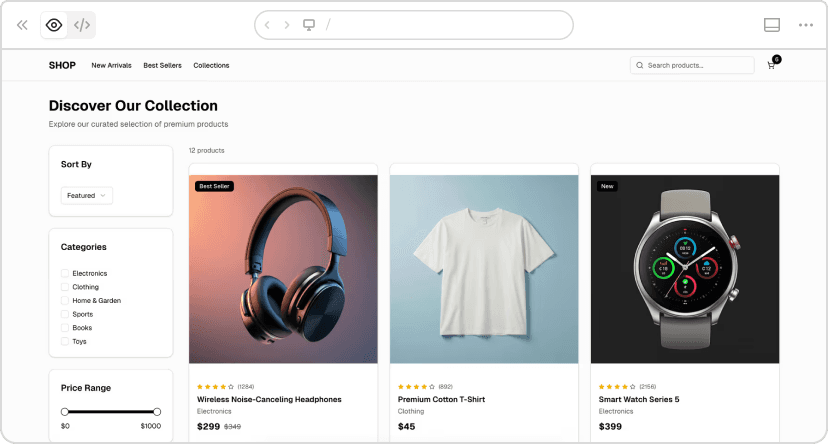The width and height of the screenshot is (828, 444).
Task: Focus the Search products field
Action: click(697, 65)
